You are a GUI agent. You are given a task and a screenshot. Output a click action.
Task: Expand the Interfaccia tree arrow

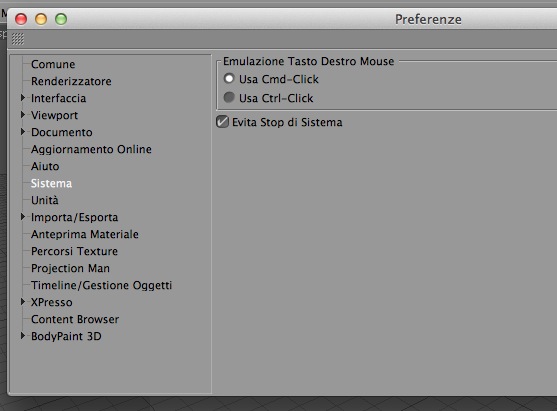[23, 98]
